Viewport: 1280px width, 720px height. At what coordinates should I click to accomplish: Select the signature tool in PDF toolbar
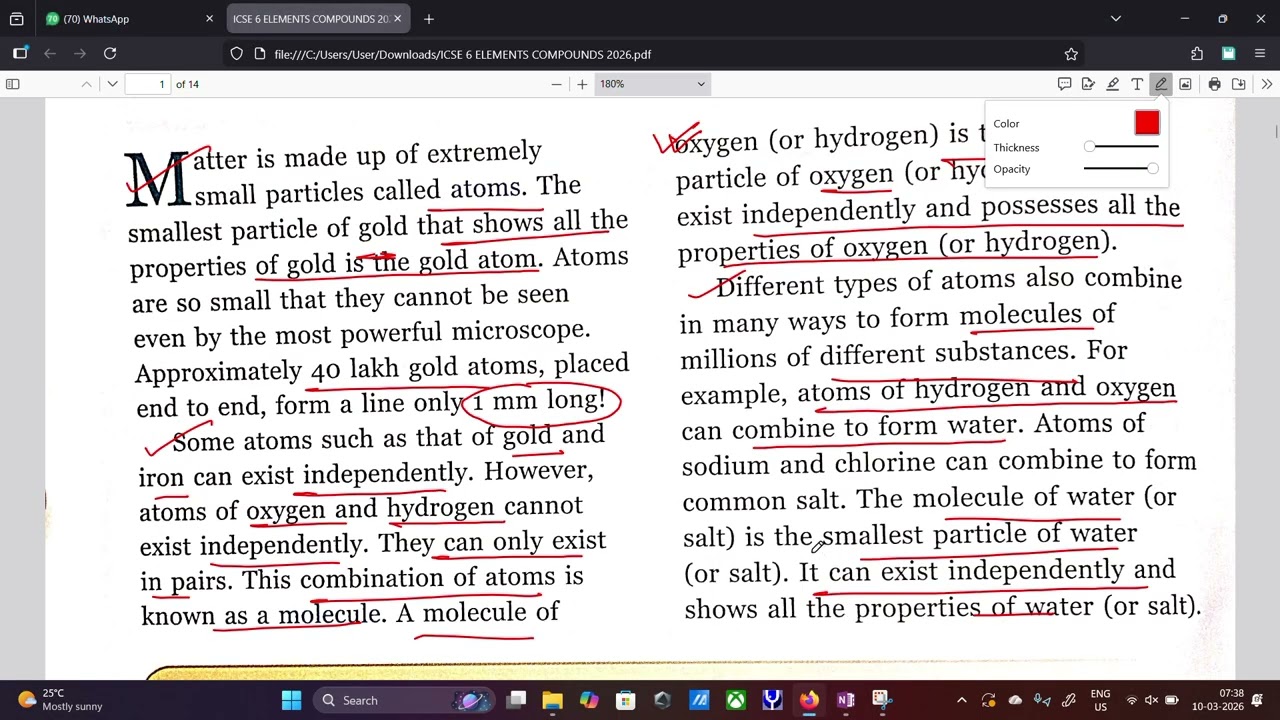pos(1088,84)
